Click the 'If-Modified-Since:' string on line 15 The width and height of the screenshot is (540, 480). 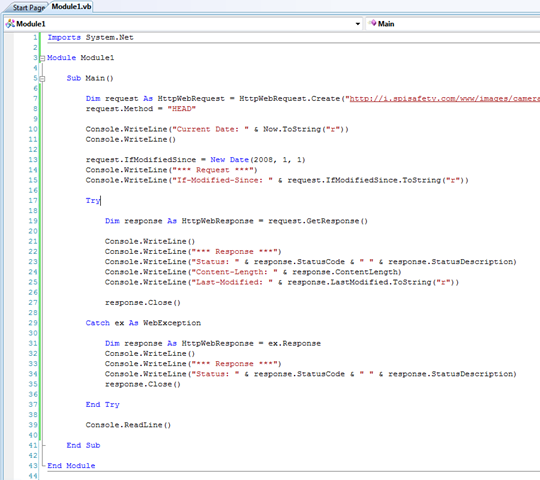coord(222,180)
